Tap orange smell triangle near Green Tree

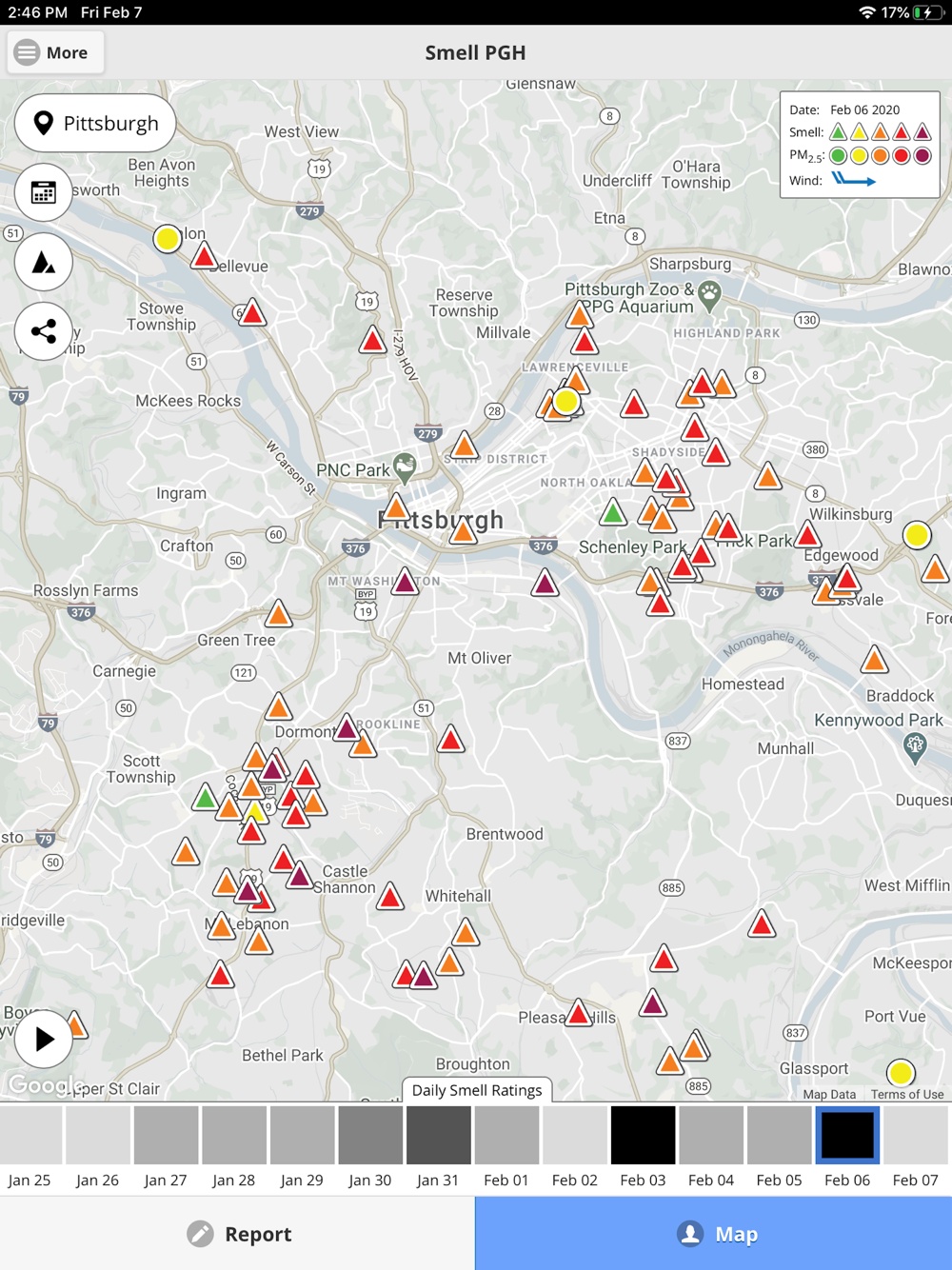click(278, 613)
